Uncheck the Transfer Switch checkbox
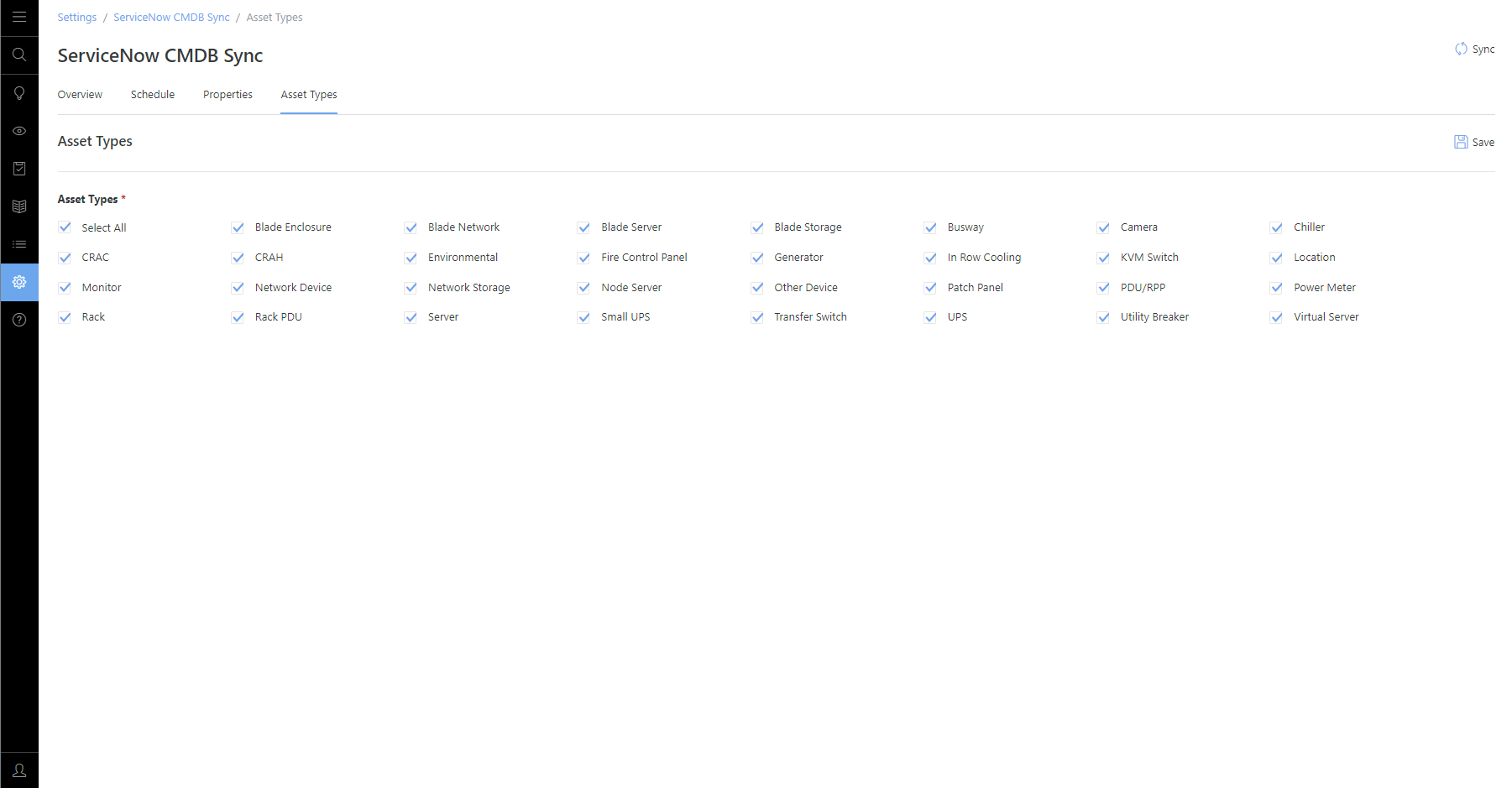 (757, 317)
